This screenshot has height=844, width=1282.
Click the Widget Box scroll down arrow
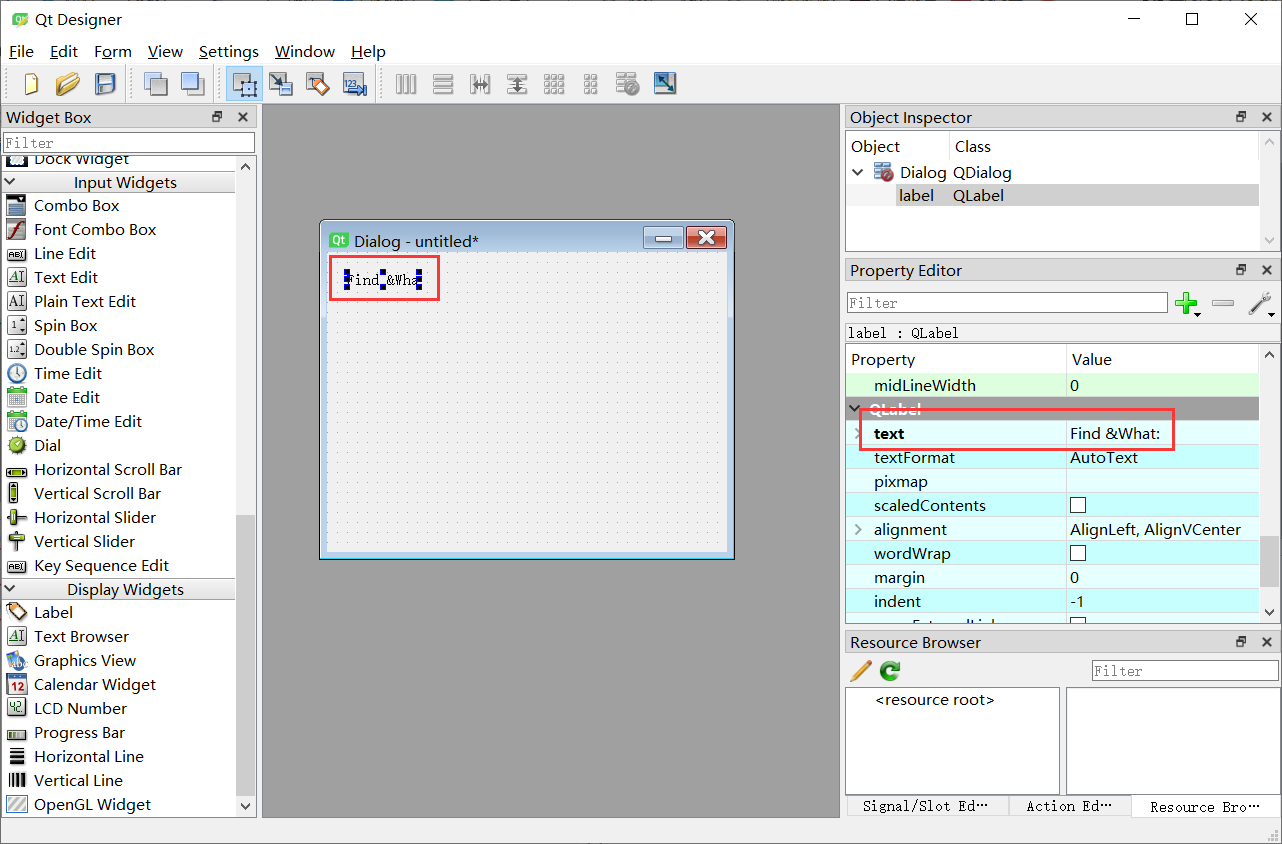[x=246, y=805]
